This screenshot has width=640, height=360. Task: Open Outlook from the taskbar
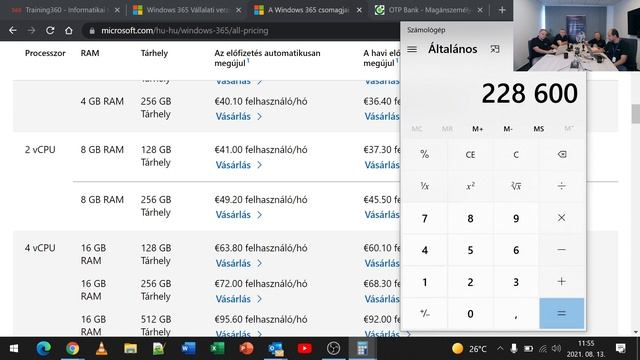pos(276,349)
